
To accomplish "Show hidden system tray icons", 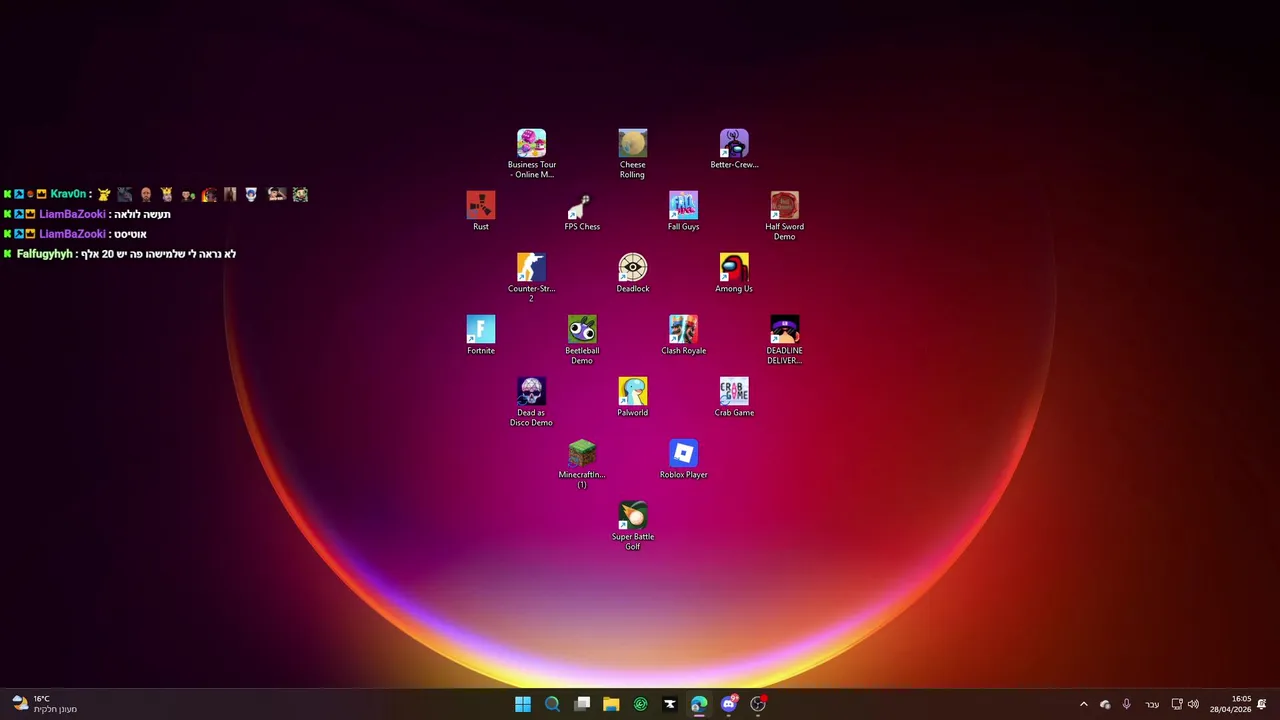I will 1083,704.
